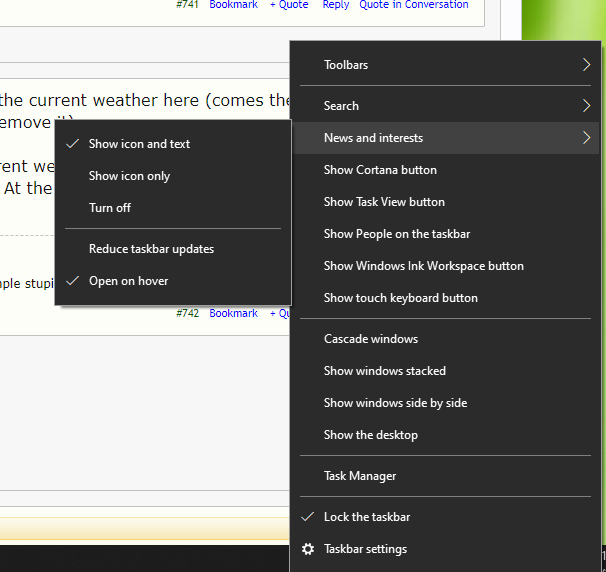Choose Show icon only option
This screenshot has height=572, width=606.
pos(129,176)
